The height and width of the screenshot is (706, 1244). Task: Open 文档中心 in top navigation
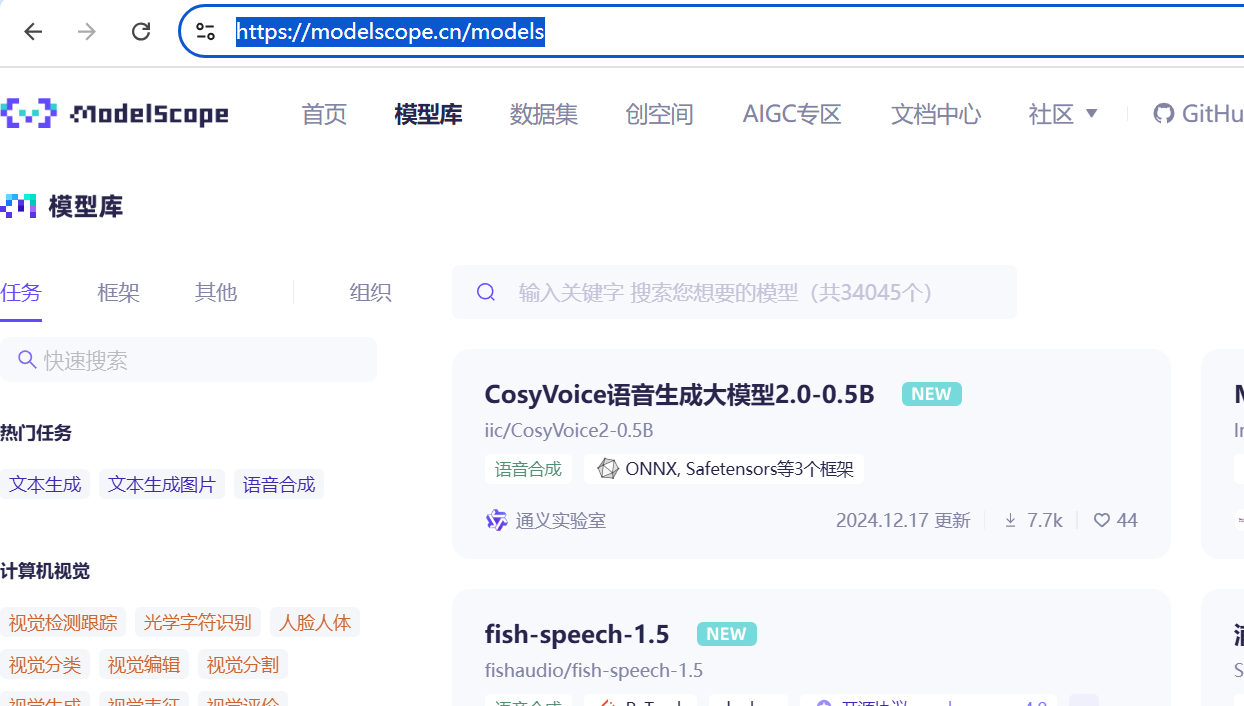pyautogui.click(x=936, y=114)
